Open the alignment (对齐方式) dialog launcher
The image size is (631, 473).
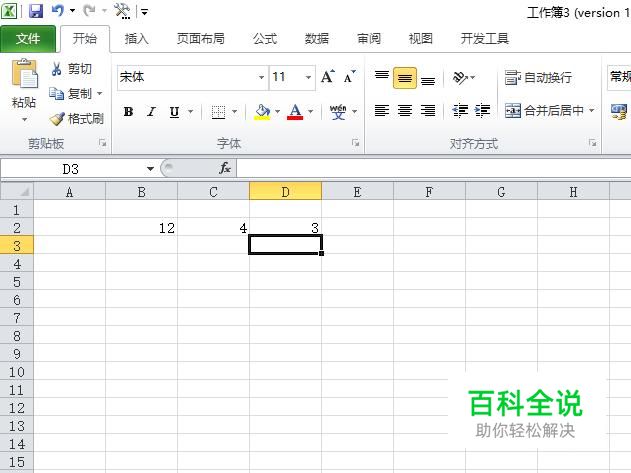tap(592, 143)
